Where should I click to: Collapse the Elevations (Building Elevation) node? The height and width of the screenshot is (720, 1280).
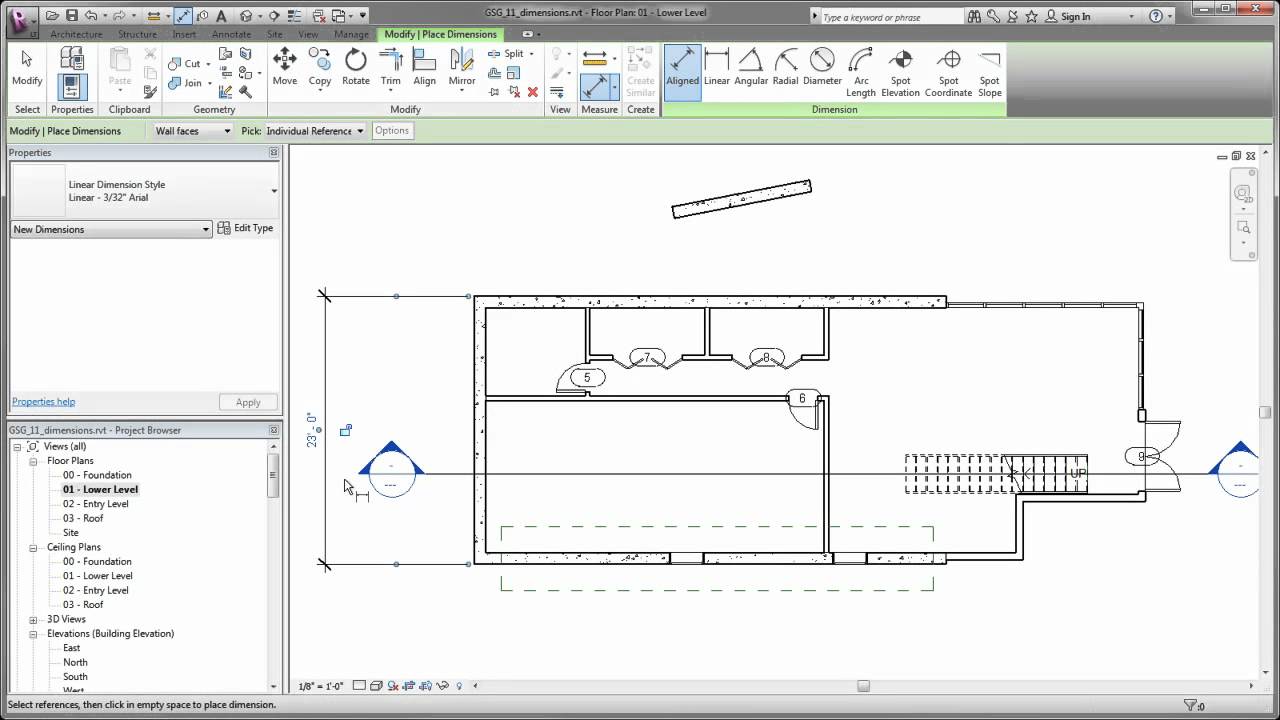[33, 634]
